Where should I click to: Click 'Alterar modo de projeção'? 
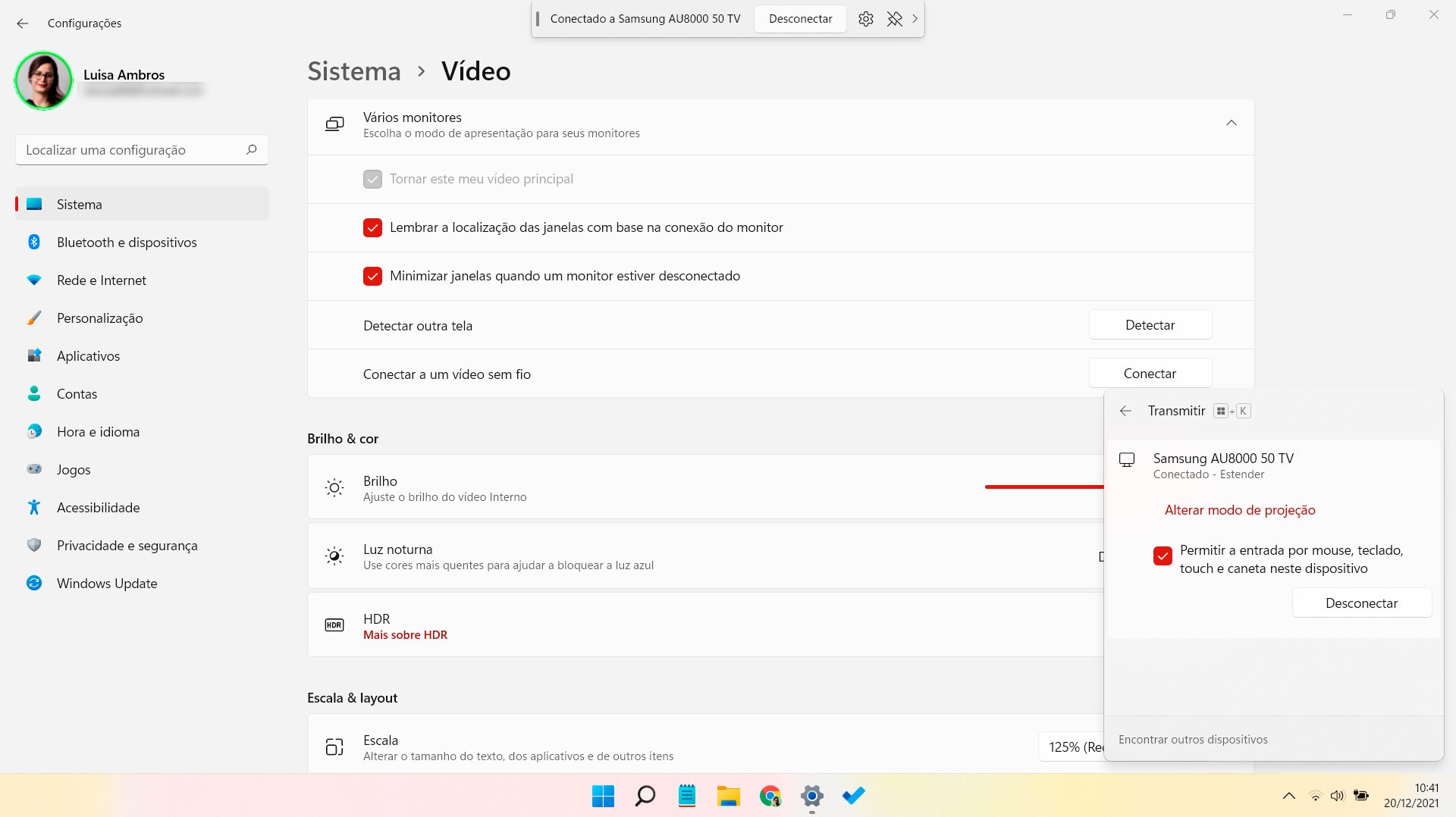point(1240,510)
